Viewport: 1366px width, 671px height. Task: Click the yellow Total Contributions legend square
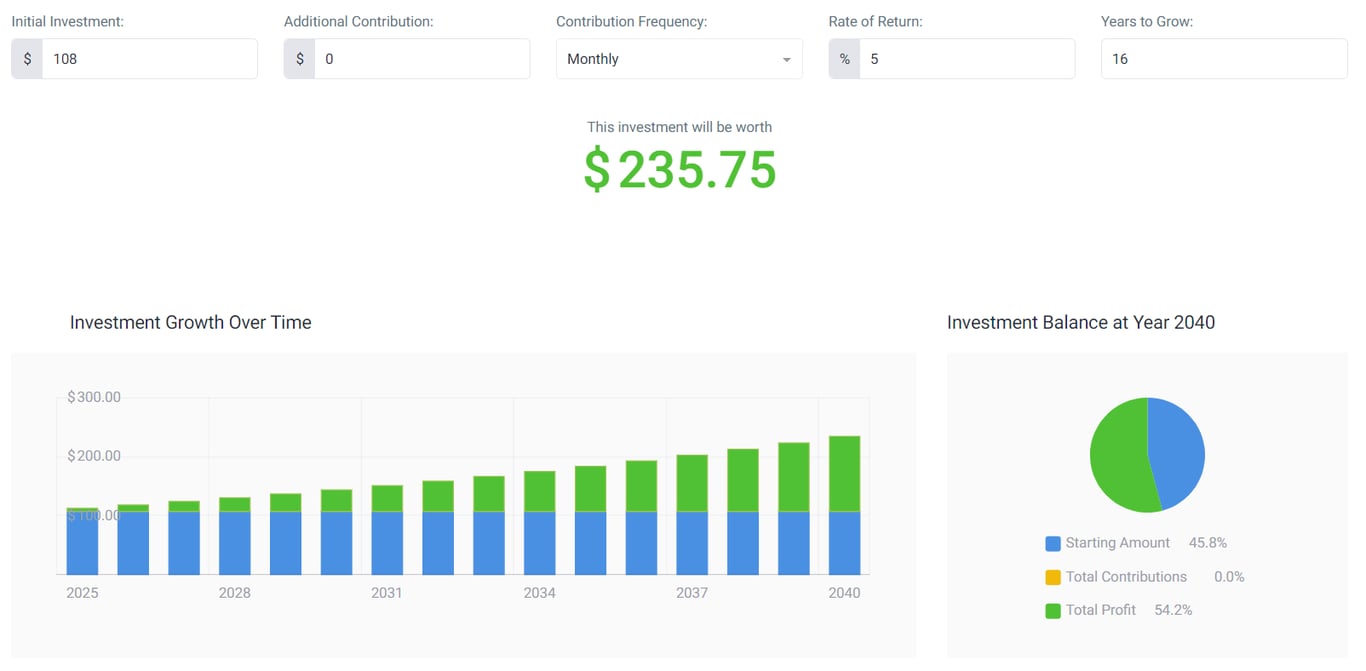[1052, 576]
